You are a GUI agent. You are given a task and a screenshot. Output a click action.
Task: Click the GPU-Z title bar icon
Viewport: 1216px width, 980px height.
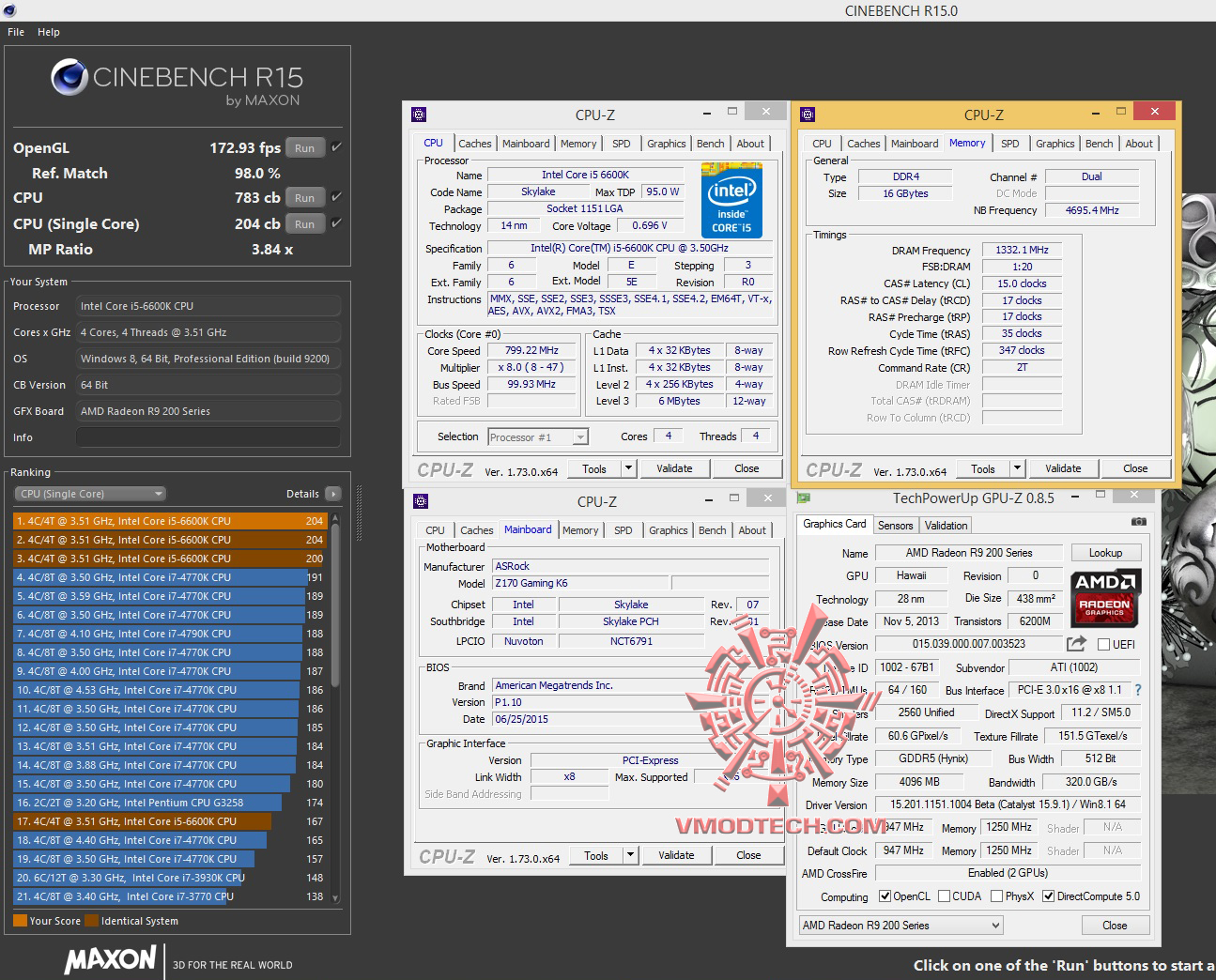pyautogui.click(x=804, y=498)
